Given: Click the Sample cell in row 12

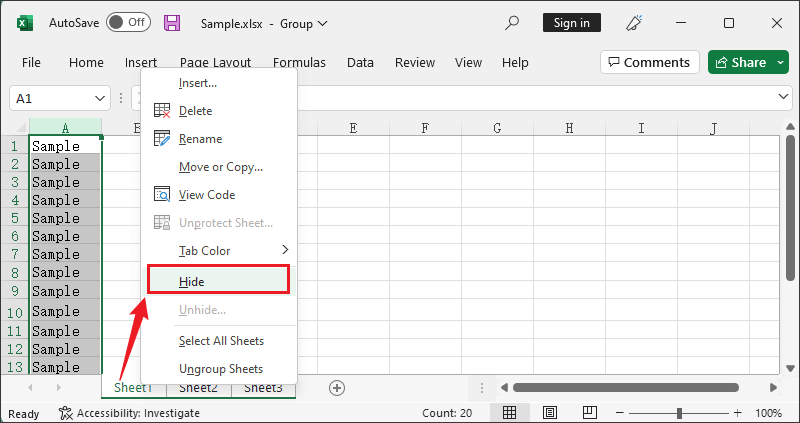Looking at the screenshot, I should click(x=65, y=349).
